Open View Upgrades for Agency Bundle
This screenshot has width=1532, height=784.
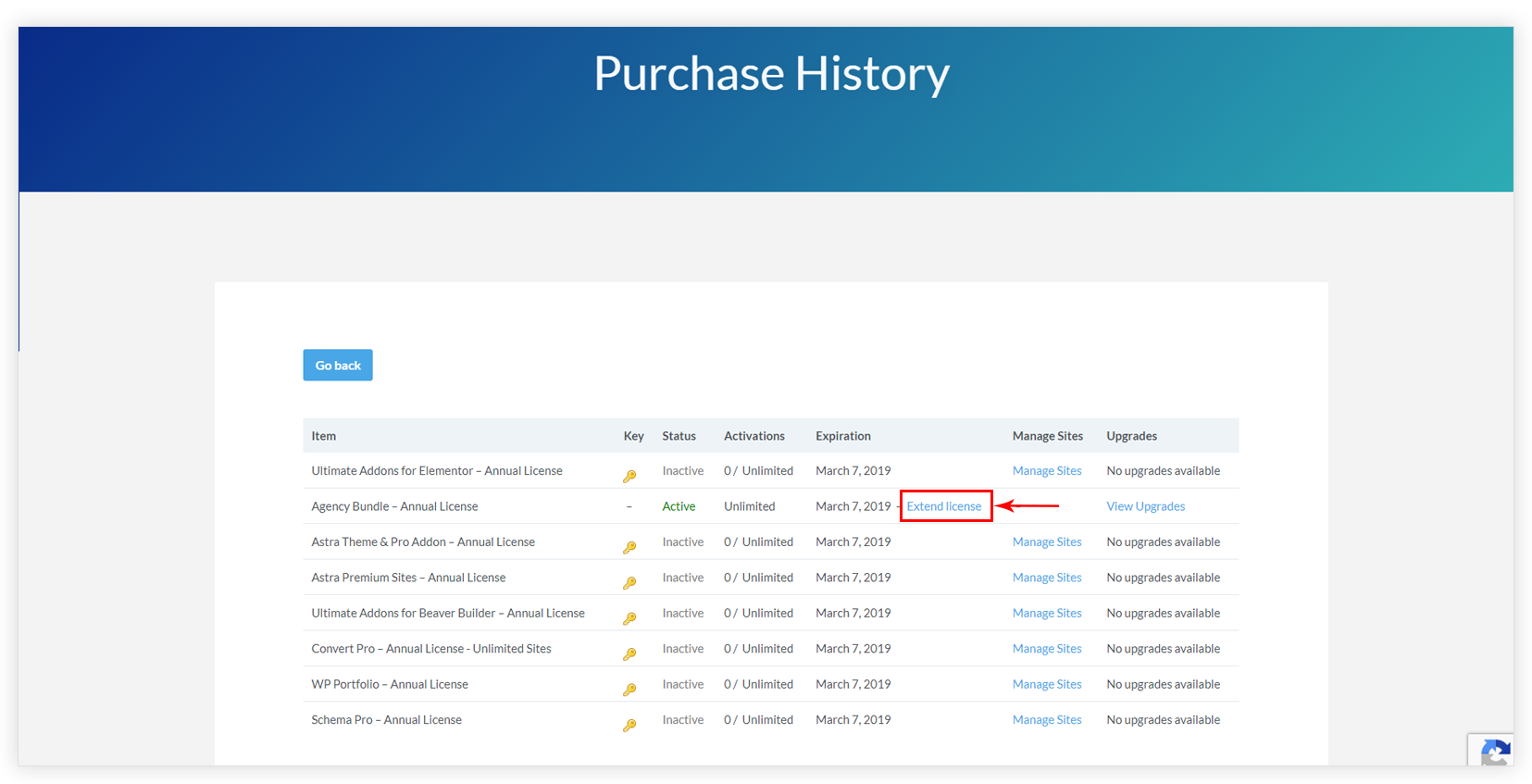tap(1145, 506)
